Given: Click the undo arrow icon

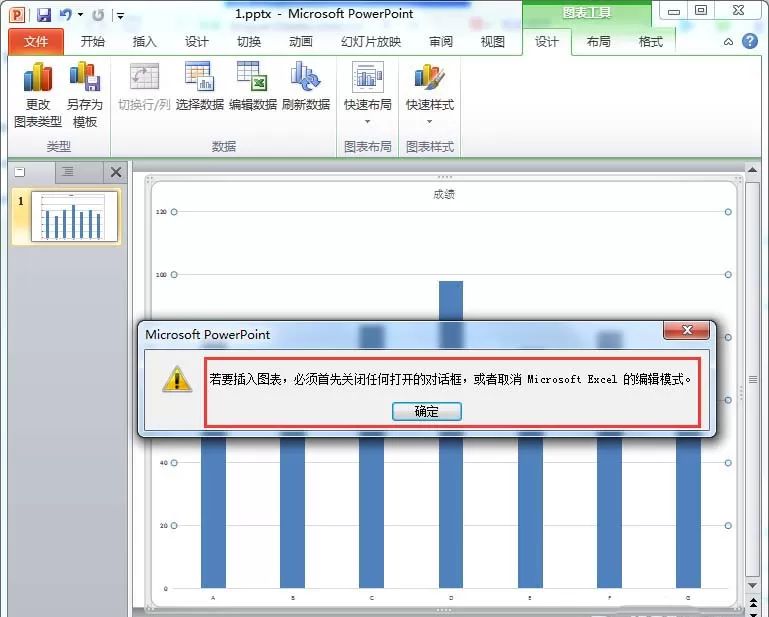Looking at the screenshot, I should (65, 15).
